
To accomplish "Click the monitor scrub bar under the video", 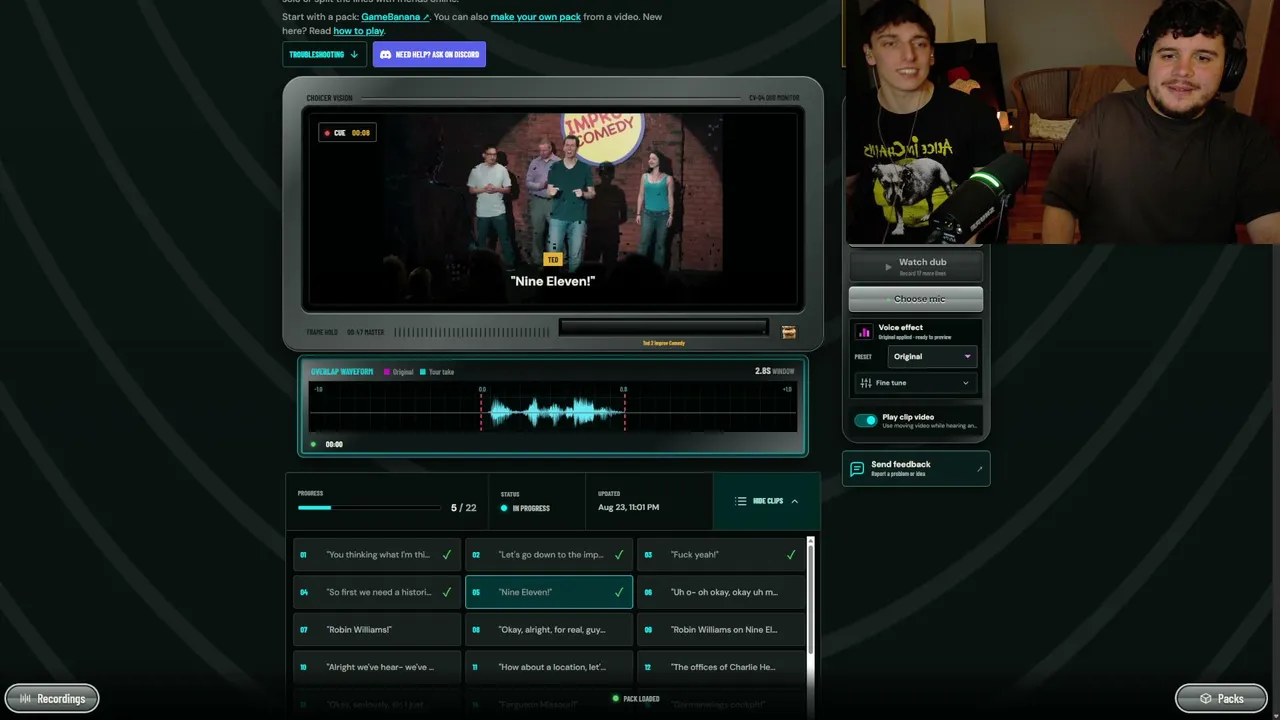I will pos(663,327).
